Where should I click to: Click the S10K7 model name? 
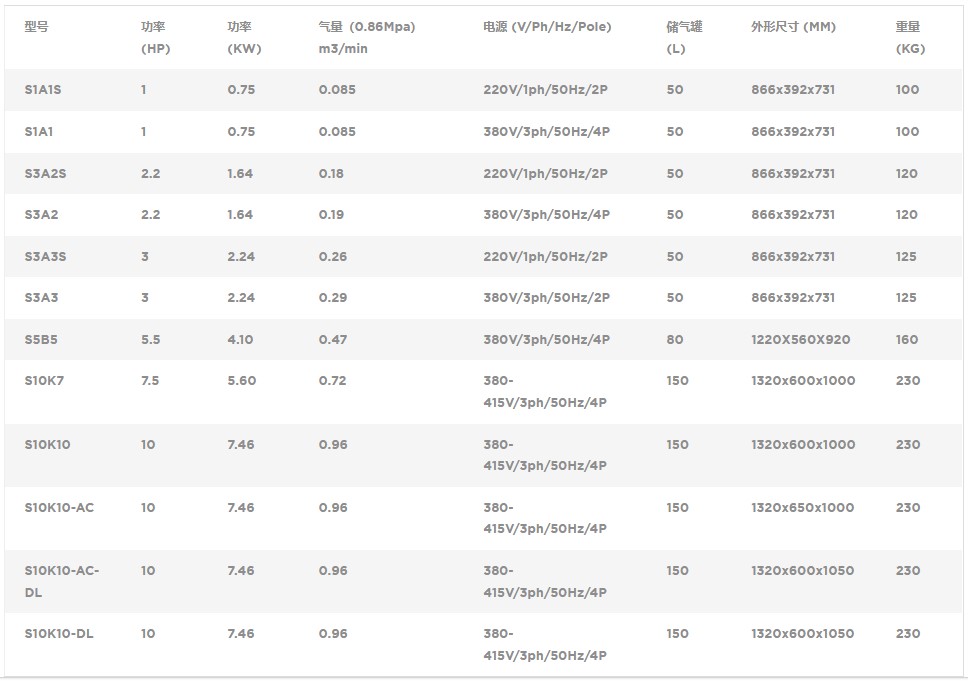coord(44,381)
